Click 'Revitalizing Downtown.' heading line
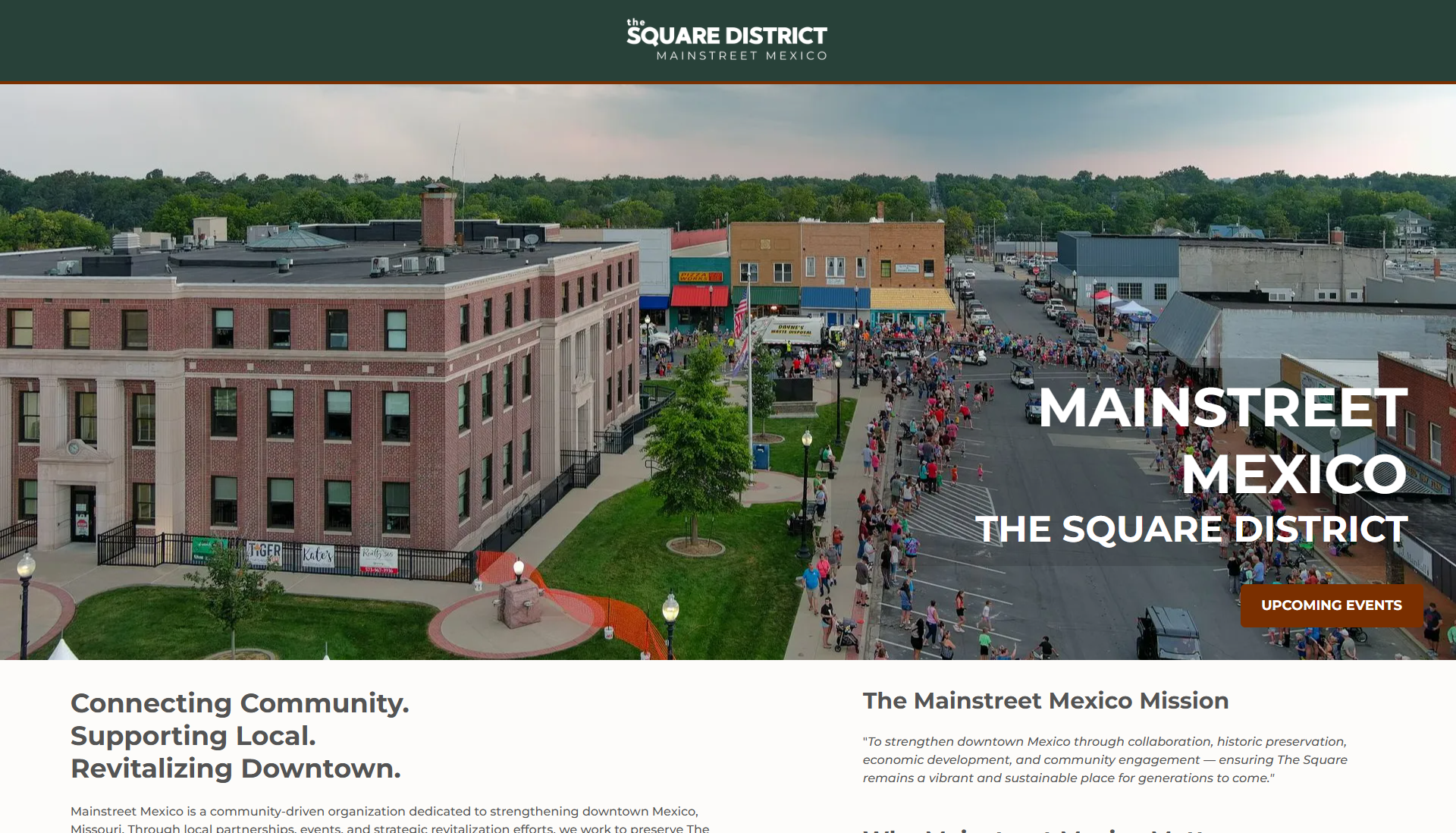 point(236,769)
